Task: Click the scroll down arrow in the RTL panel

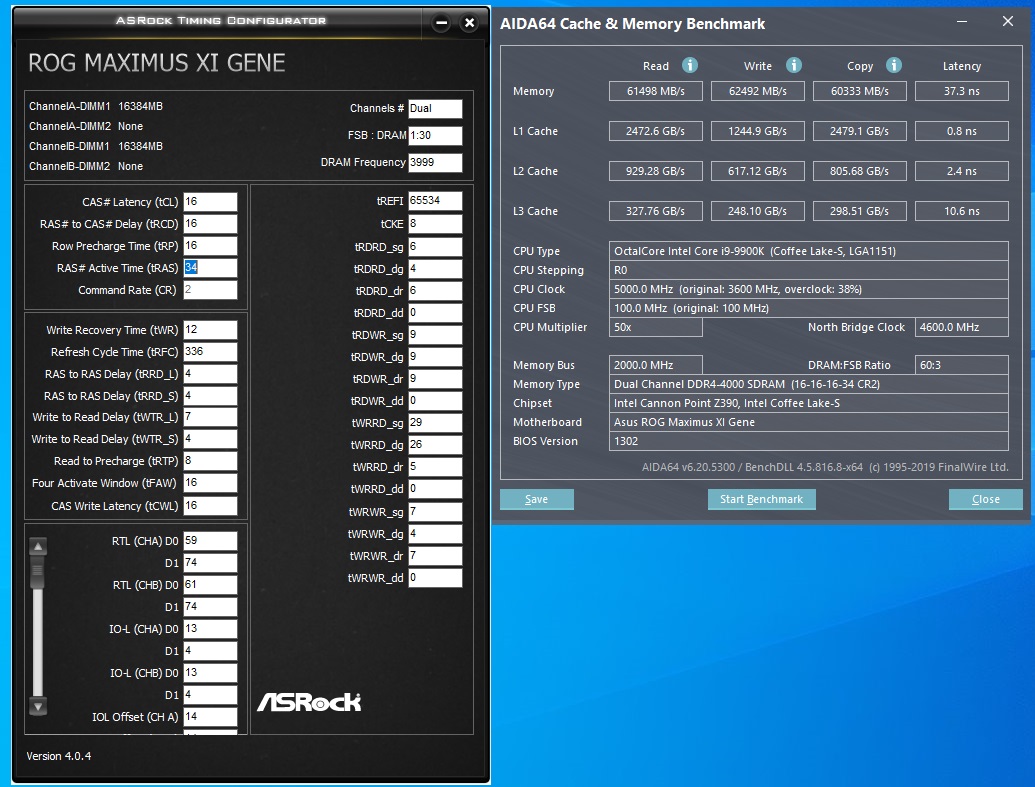Action: click(38, 706)
